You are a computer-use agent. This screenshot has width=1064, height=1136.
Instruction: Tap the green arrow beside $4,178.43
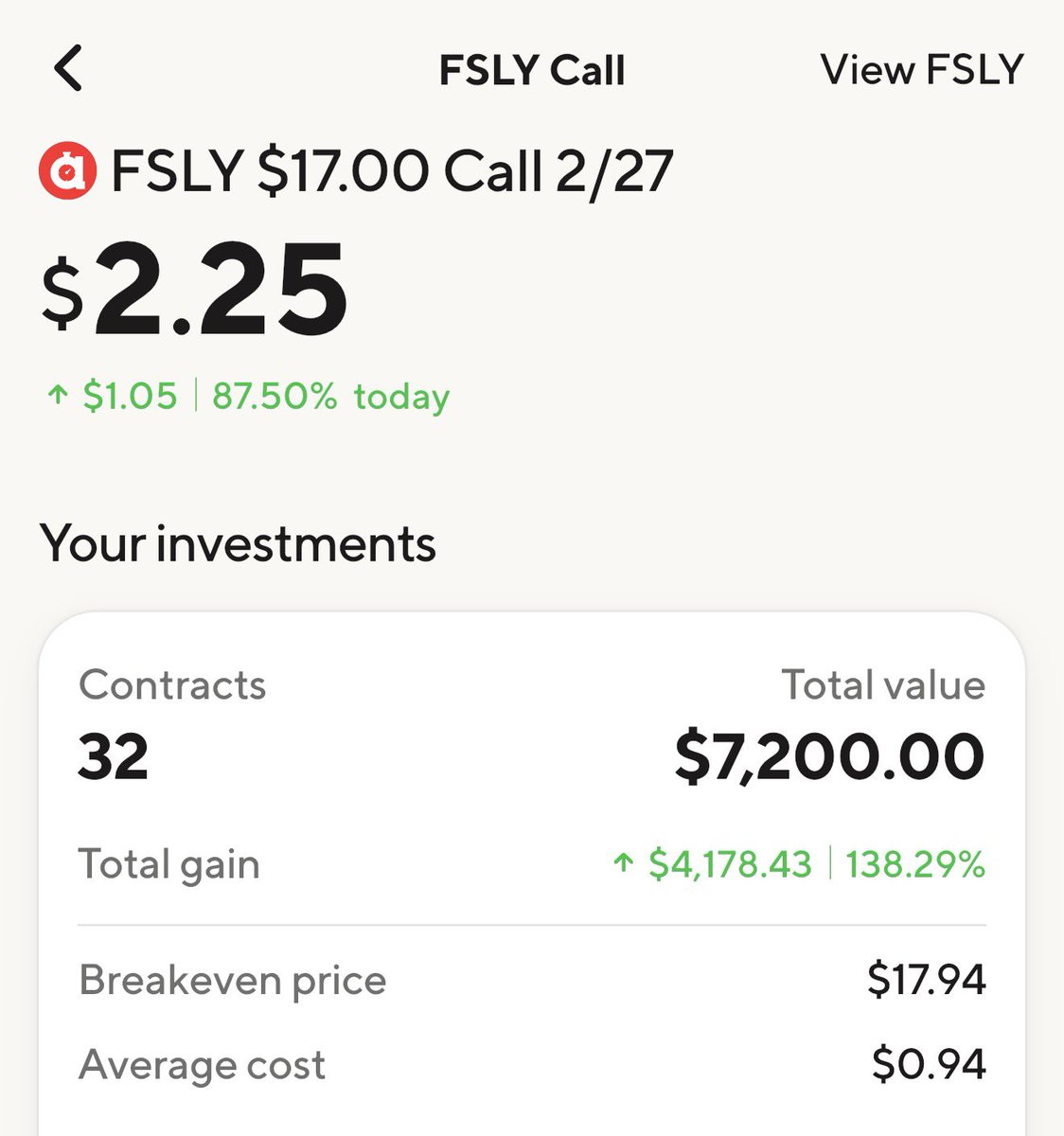pos(622,863)
